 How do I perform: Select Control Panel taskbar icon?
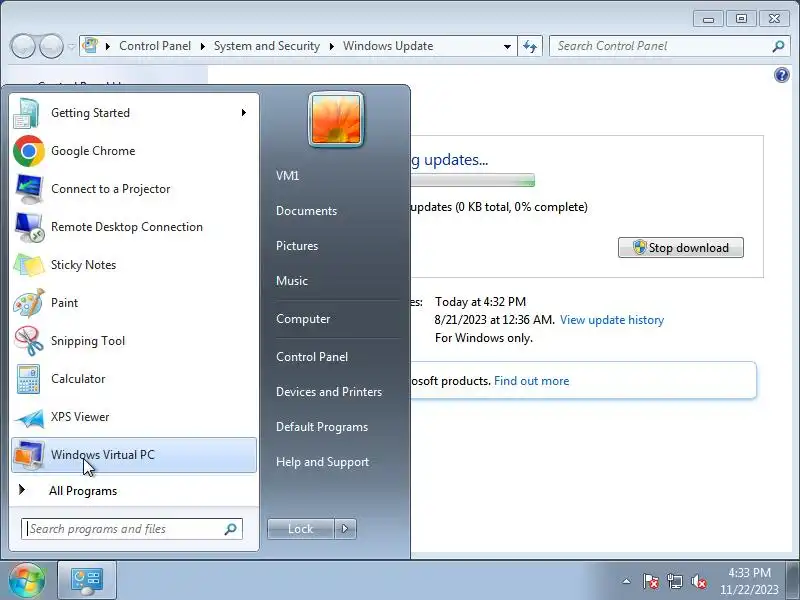pos(87,581)
